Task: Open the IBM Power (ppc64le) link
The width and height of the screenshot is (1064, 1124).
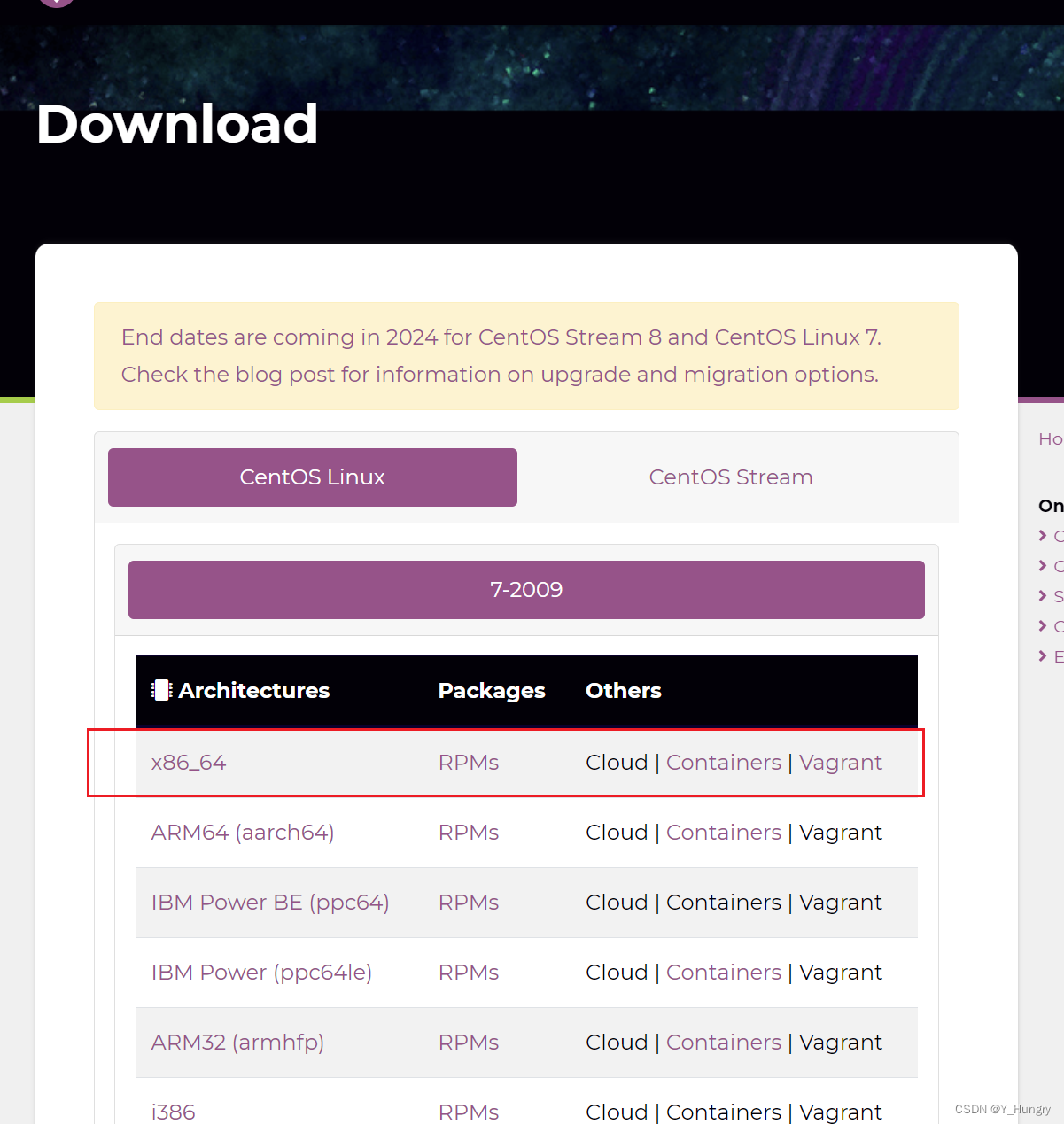Action: (x=261, y=973)
